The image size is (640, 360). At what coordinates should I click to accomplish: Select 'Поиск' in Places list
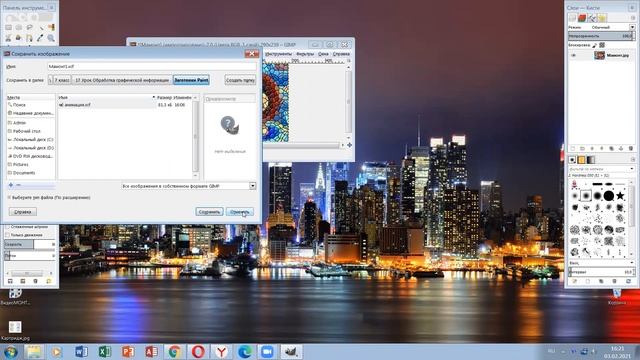[31, 105]
